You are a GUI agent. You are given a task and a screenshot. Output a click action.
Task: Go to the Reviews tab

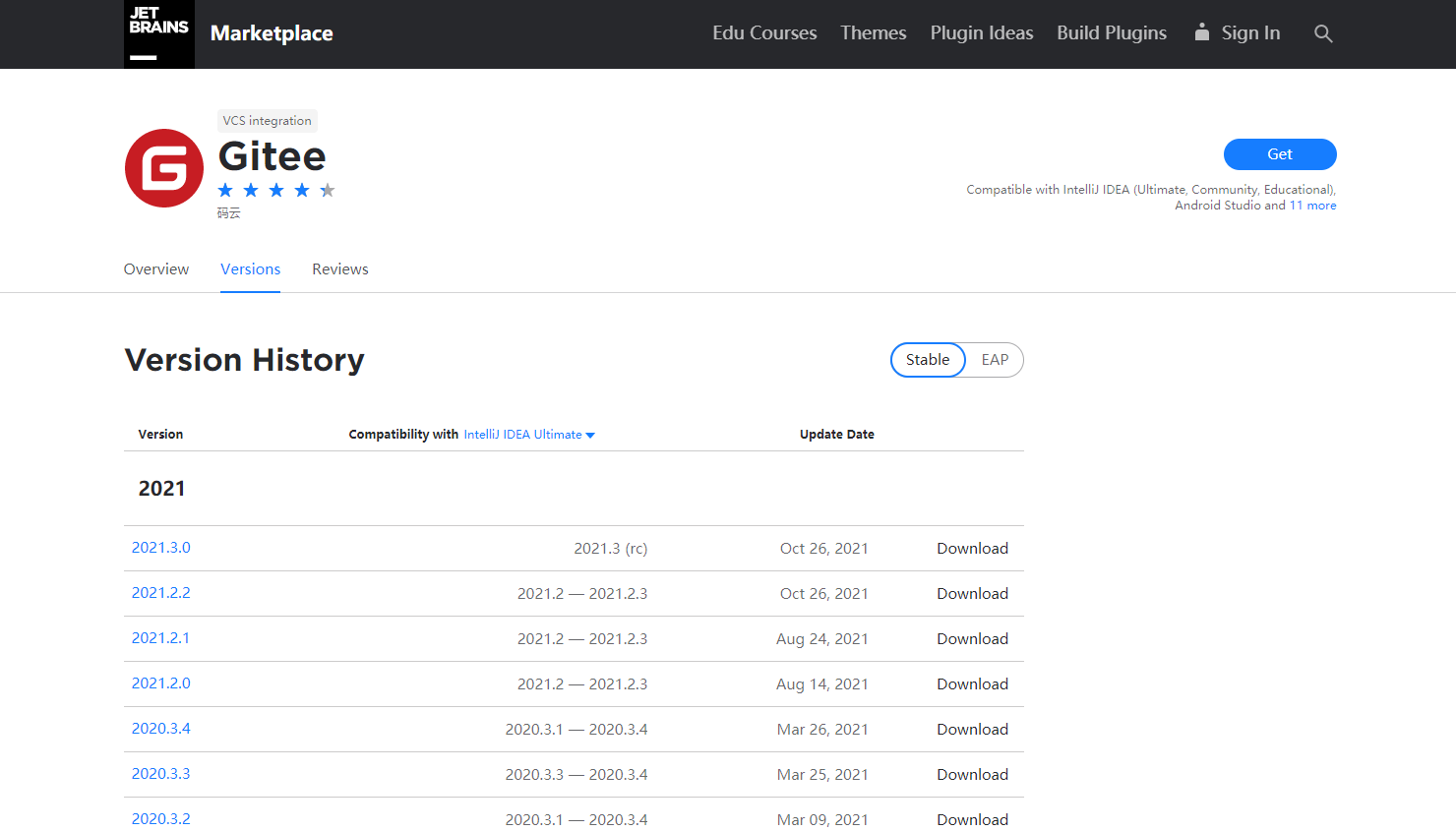(340, 269)
